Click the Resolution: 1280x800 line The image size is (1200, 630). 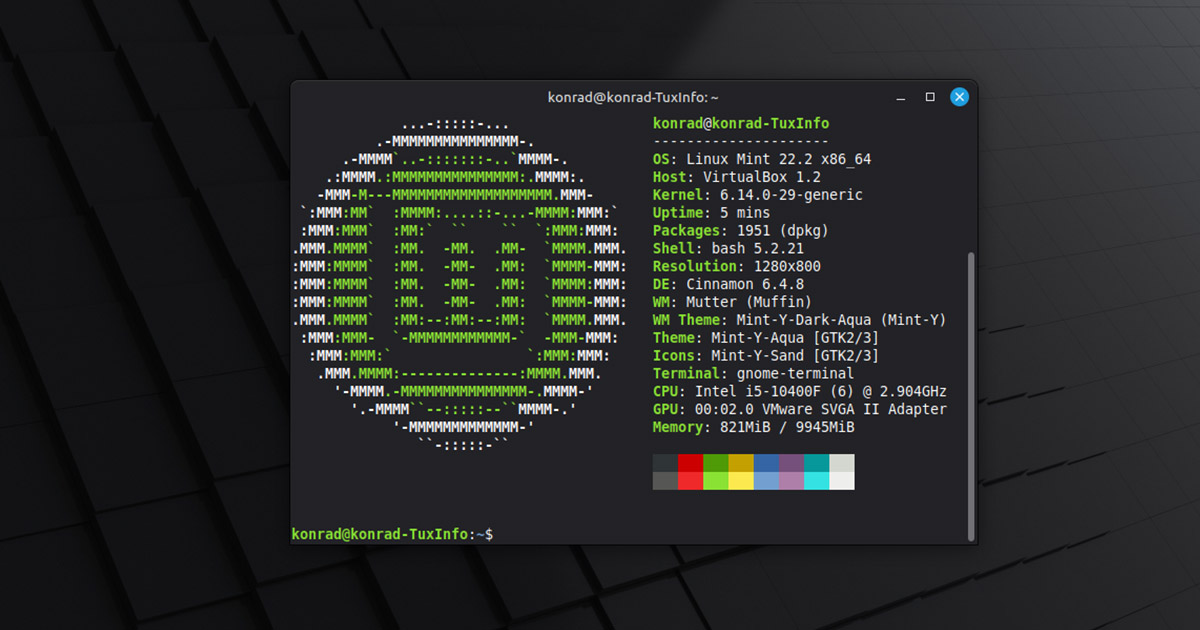coord(737,266)
